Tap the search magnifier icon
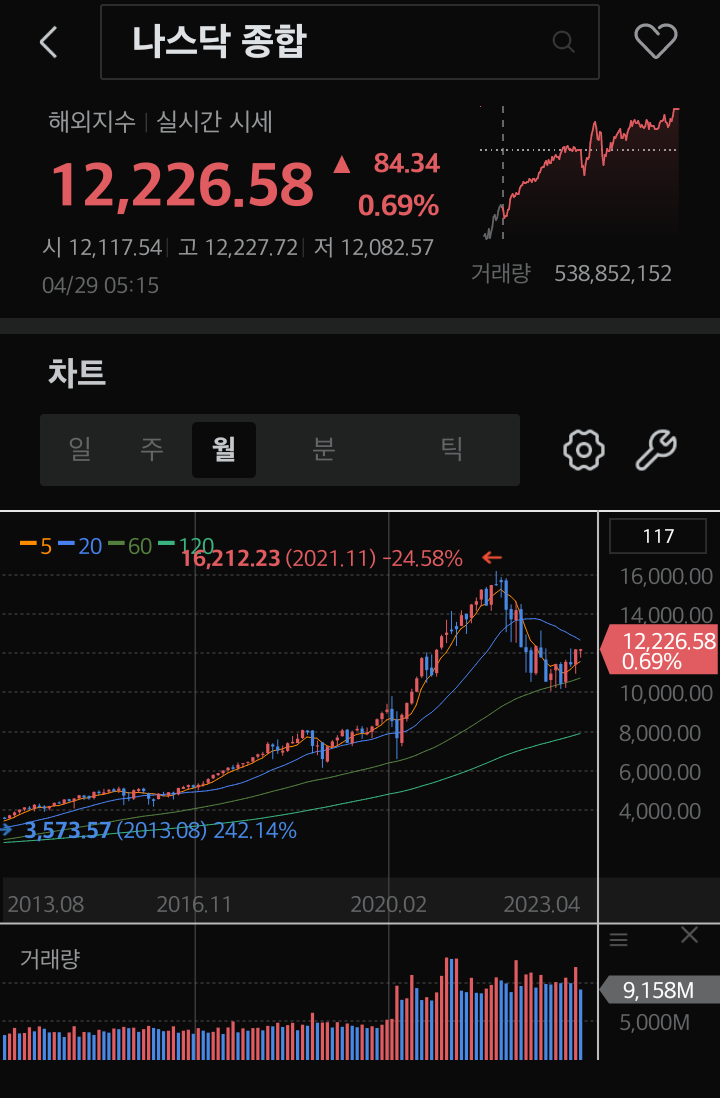This screenshot has width=720, height=1098. coord(563,42)
